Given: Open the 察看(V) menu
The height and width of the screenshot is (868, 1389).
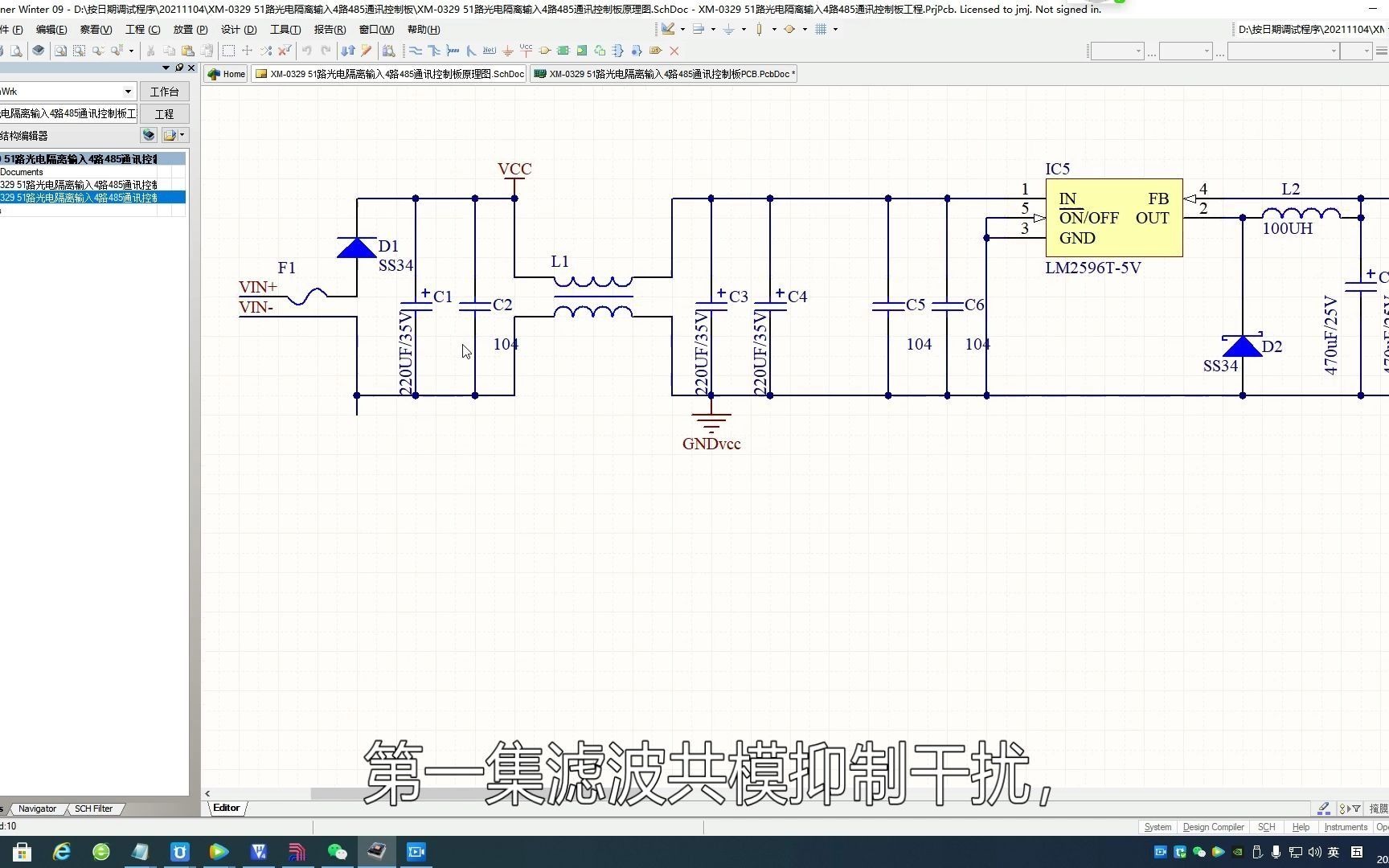Looking at the screenshot, I should tap(96, 30).
